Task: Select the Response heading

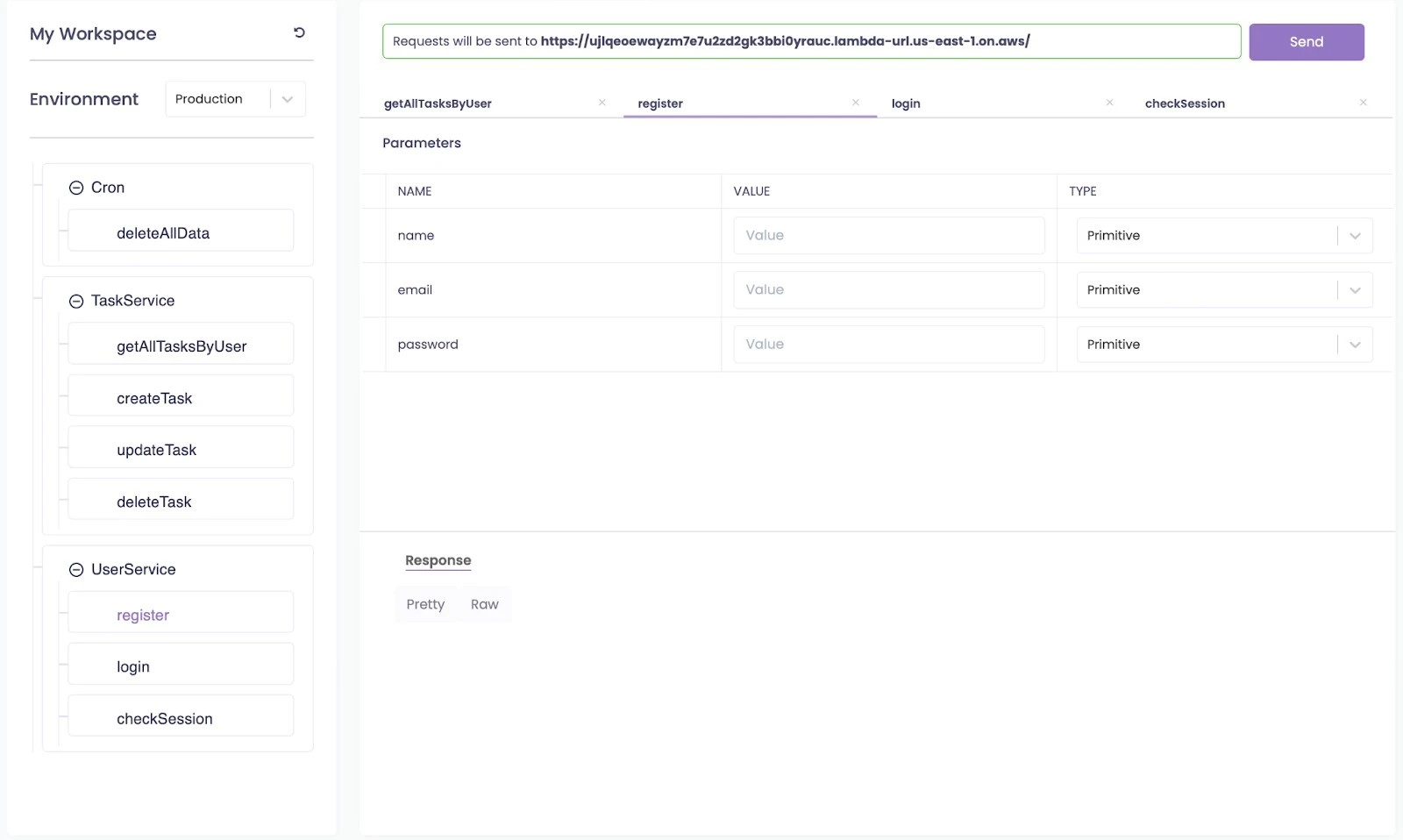Action: 438,560
